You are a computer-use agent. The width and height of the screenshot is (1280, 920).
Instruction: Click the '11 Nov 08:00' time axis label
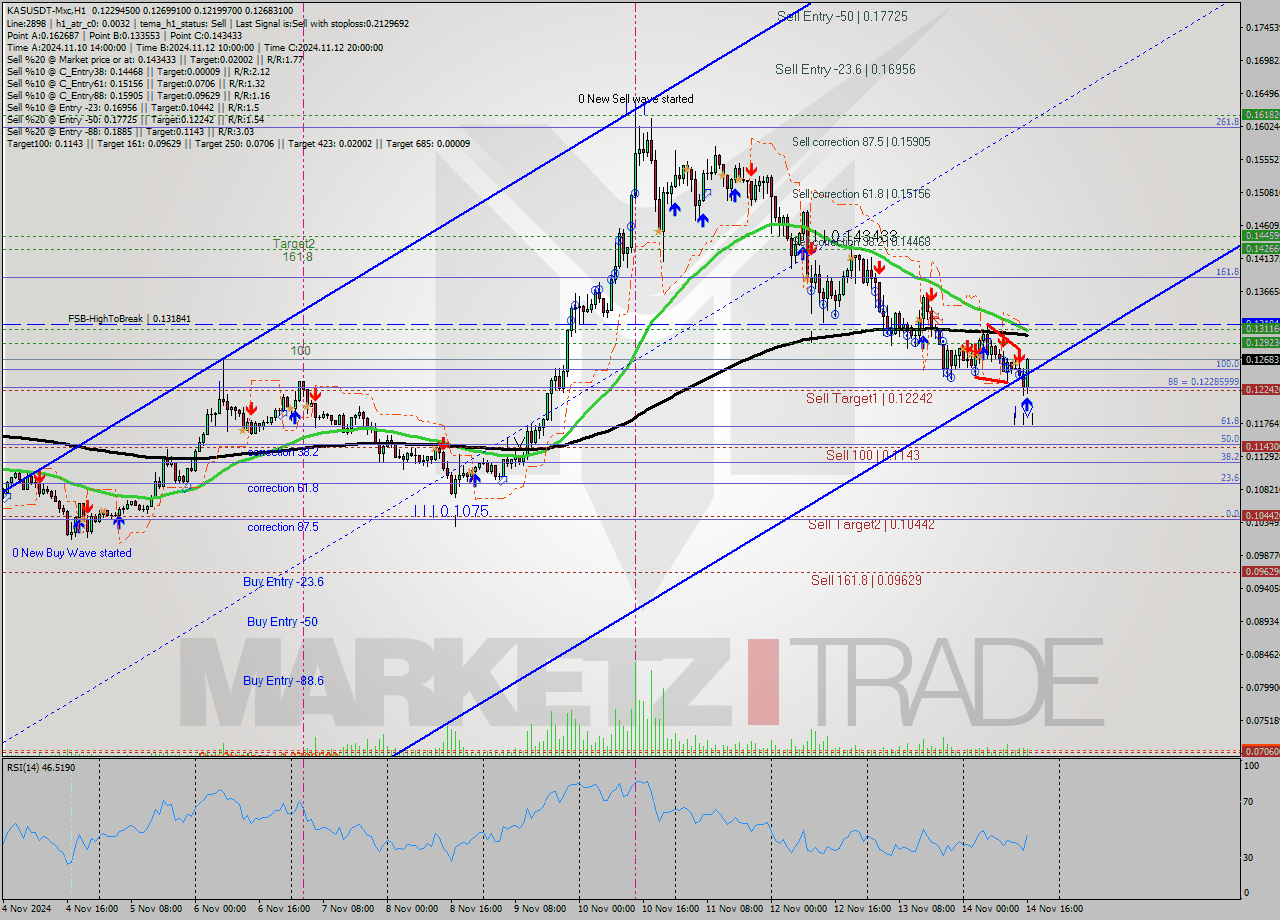[x=734, y=909]
